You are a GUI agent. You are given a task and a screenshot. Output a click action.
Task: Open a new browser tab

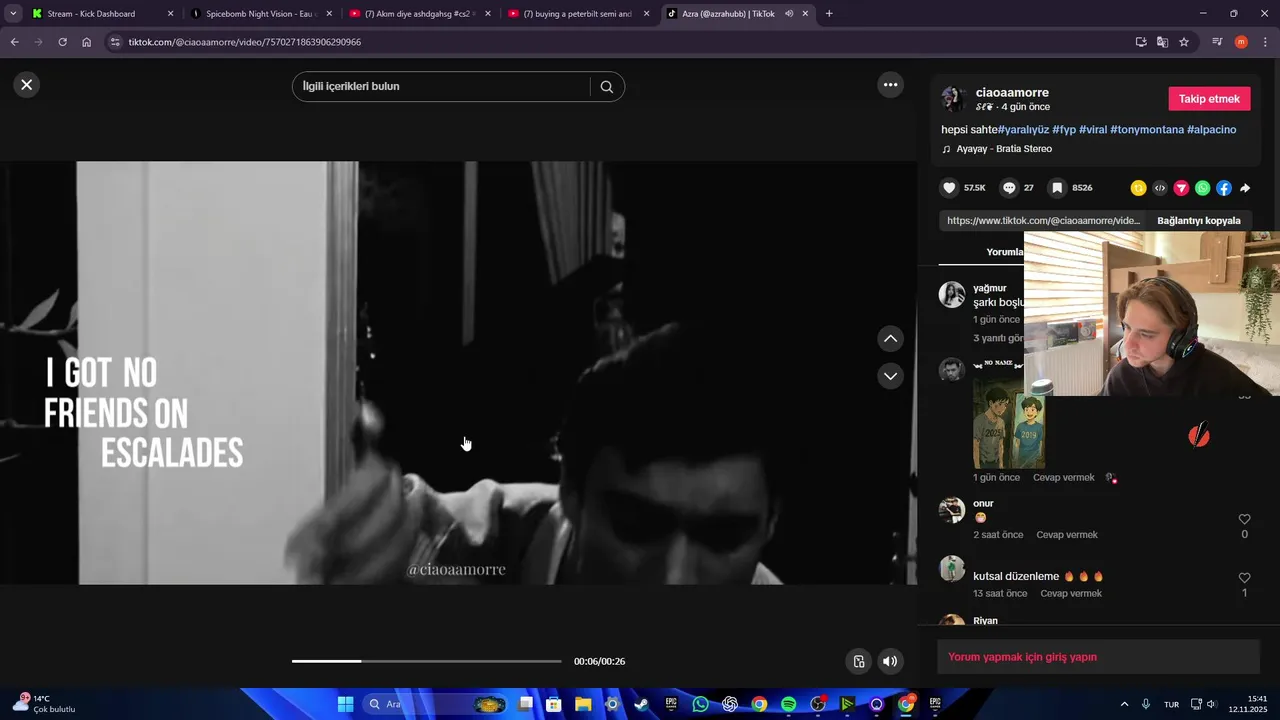829,14
